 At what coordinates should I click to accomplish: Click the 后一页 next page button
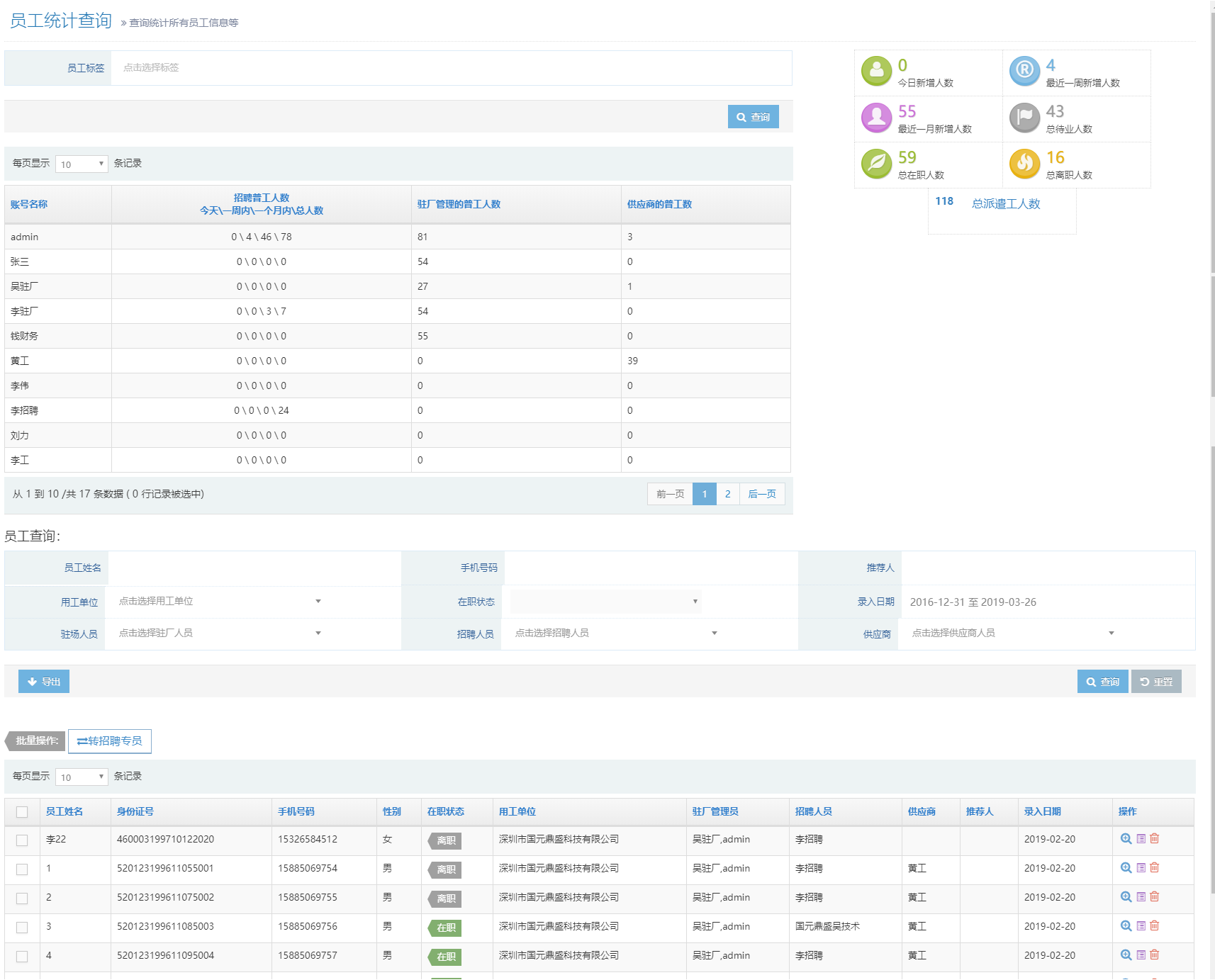coord(762,494)
